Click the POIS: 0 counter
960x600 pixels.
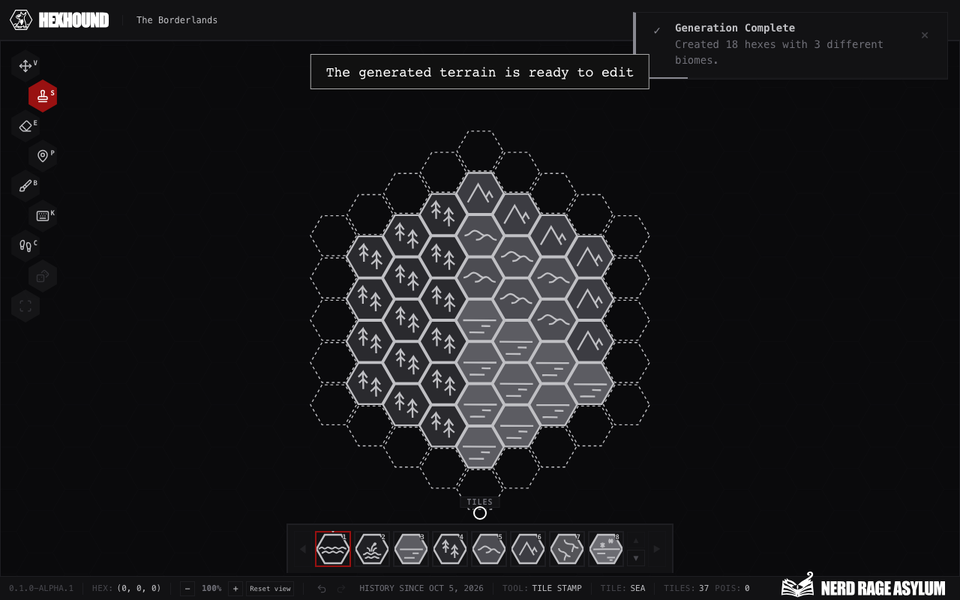(x=731, y=588)
